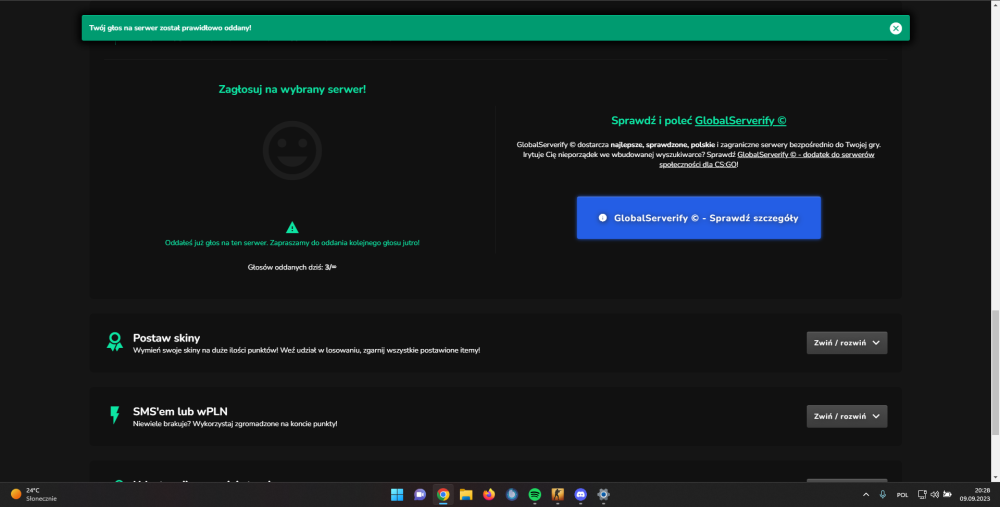The image size is (1000, 507).
Task: Click the lightning bolt icon beside SMS'em lub wPLN
Action: click(x=115, y=415)
